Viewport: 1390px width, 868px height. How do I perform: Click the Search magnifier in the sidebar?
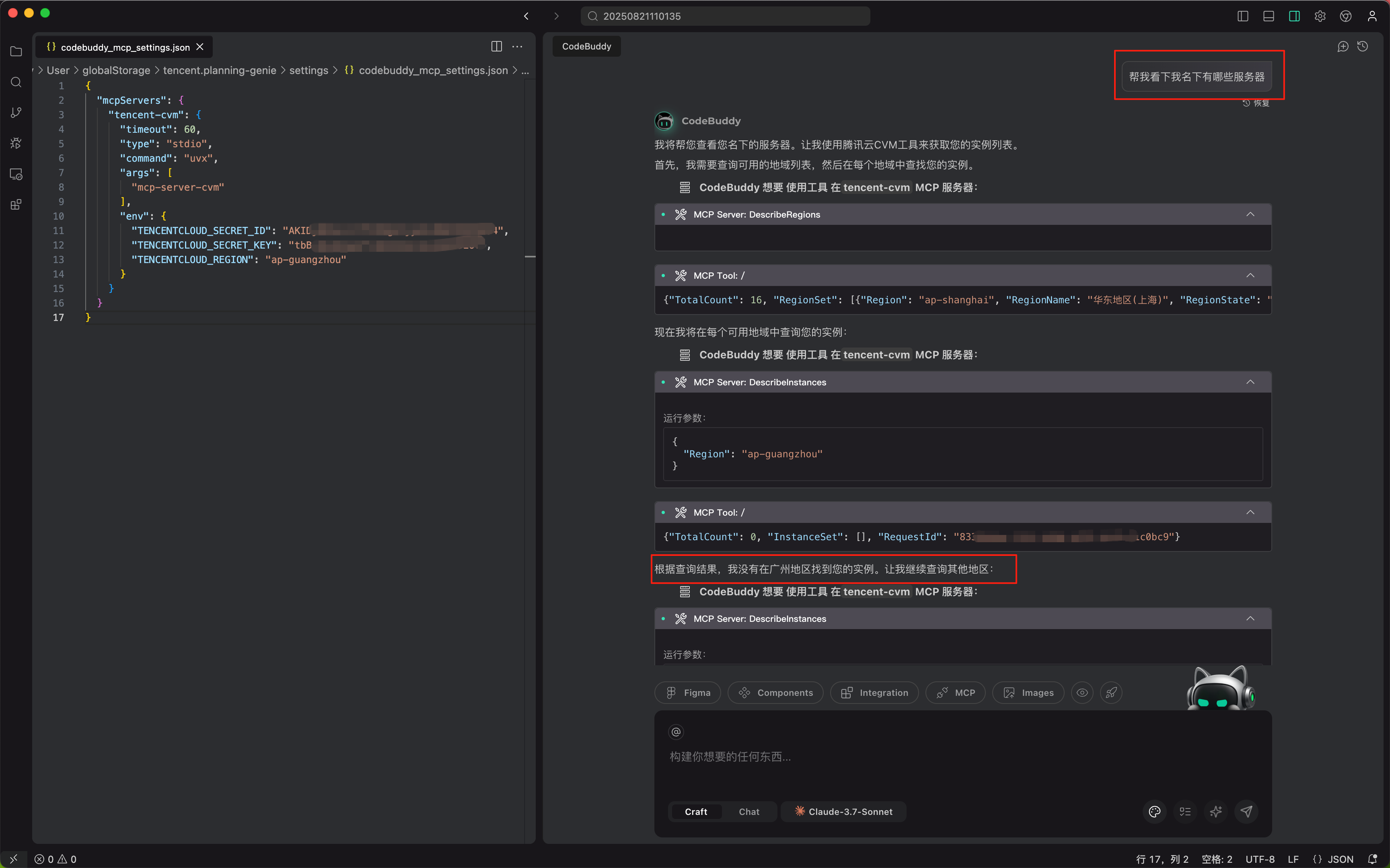(16, 82)
